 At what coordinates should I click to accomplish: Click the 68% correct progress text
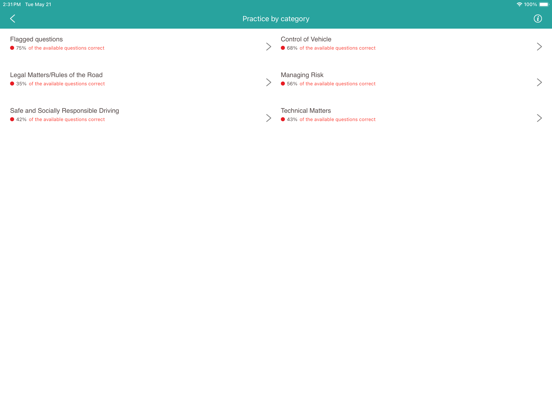(x=331, y=48)
